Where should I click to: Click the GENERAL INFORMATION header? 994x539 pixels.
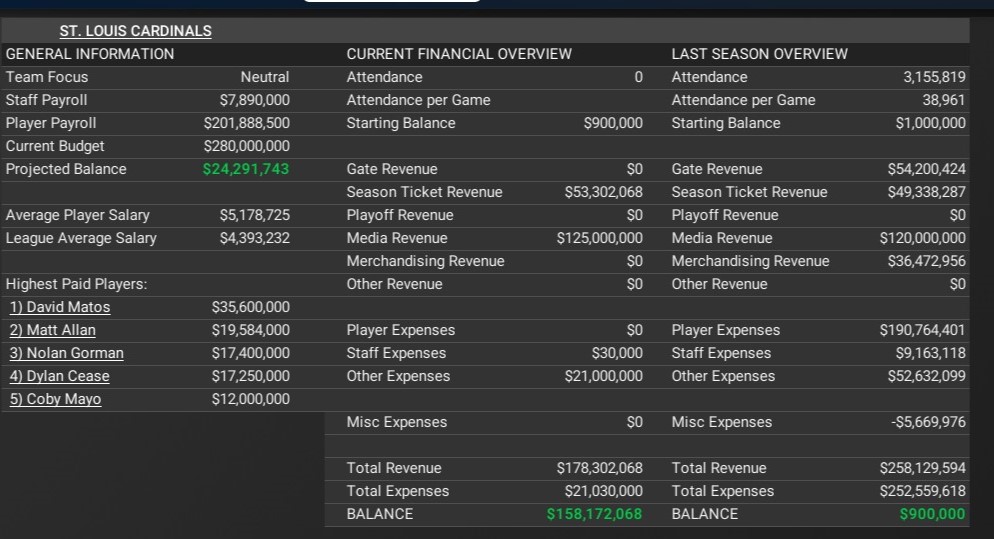point(90,54)
